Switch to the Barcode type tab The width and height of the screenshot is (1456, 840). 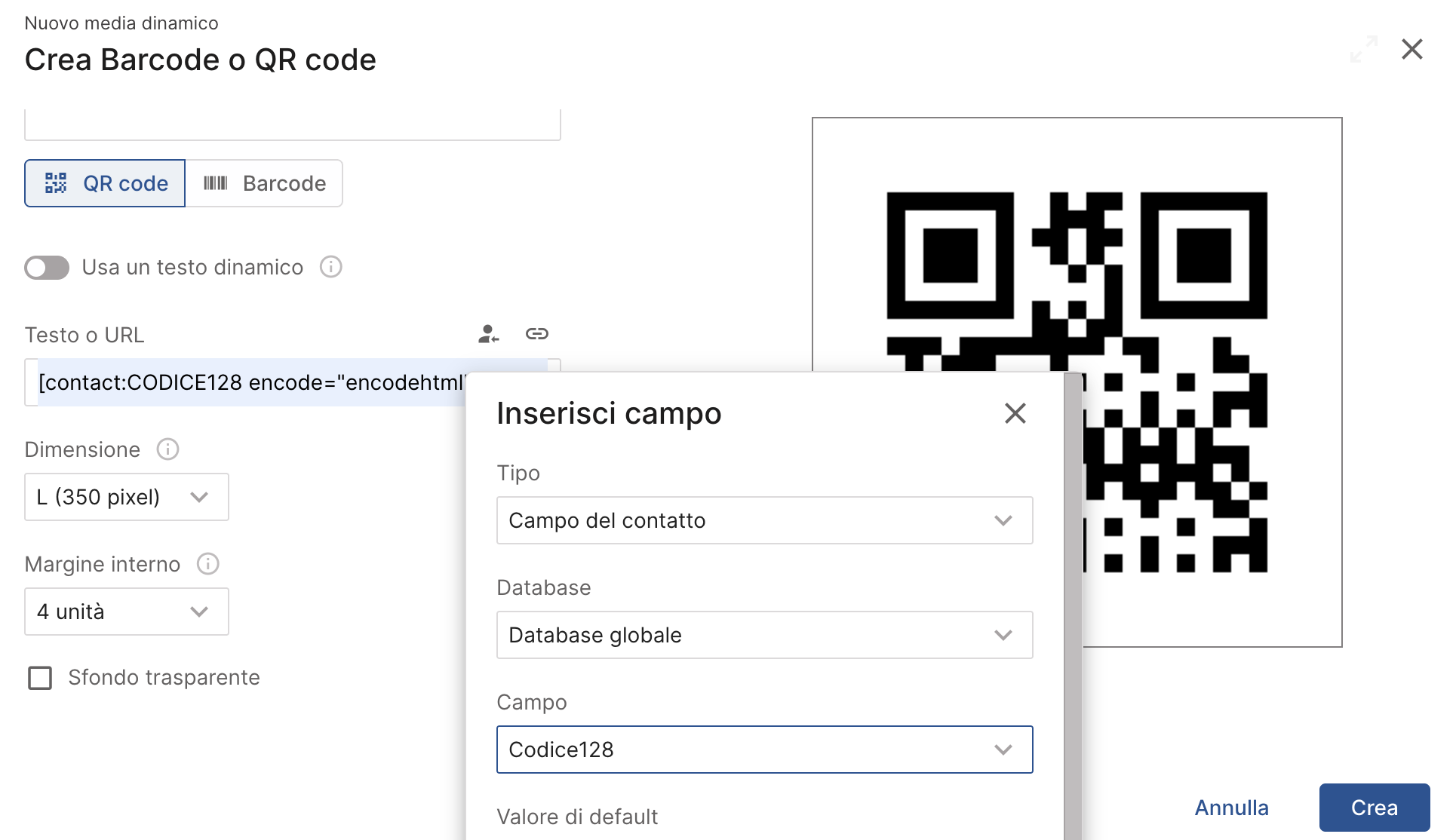264,183
